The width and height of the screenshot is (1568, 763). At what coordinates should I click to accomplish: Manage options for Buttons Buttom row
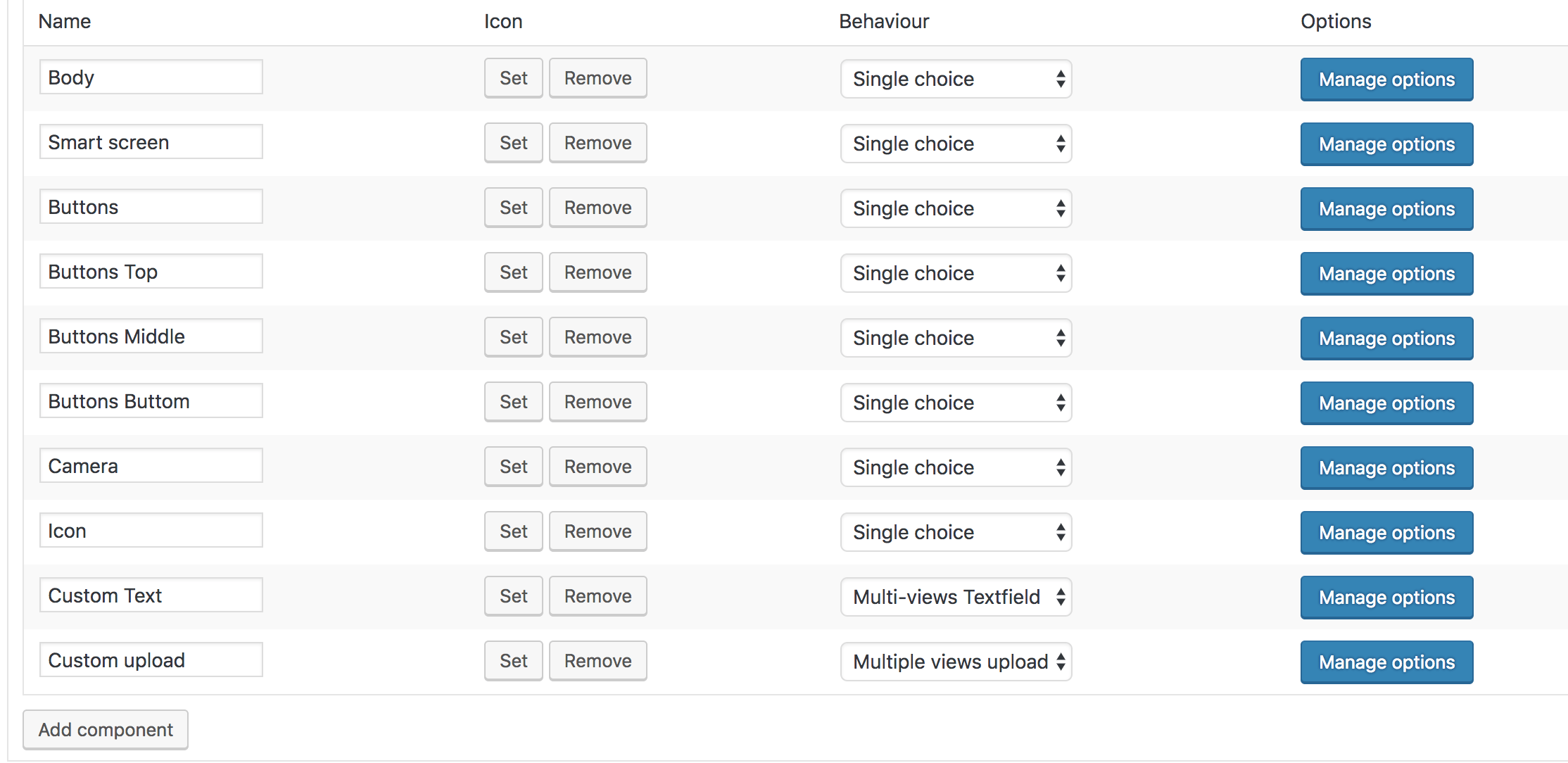click(1386, 403)
